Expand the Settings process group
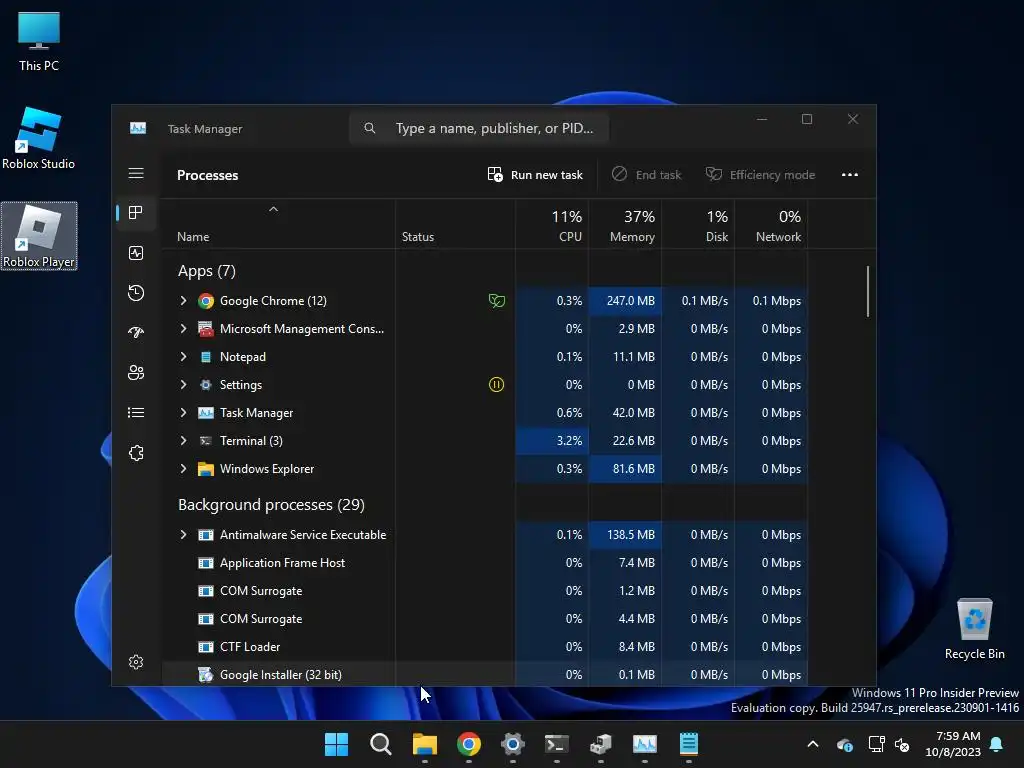Viewport: 1024px width, 768px height. pos(184,385)
